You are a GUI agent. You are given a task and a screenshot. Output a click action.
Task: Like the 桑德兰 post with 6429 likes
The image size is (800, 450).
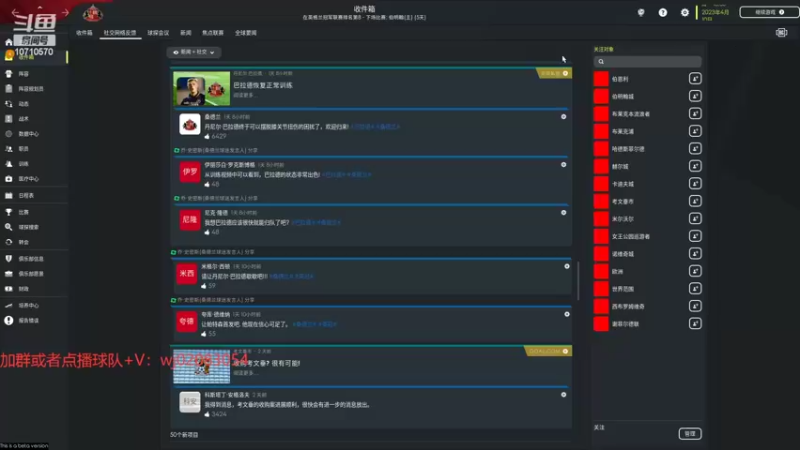(x=207, y=136)
